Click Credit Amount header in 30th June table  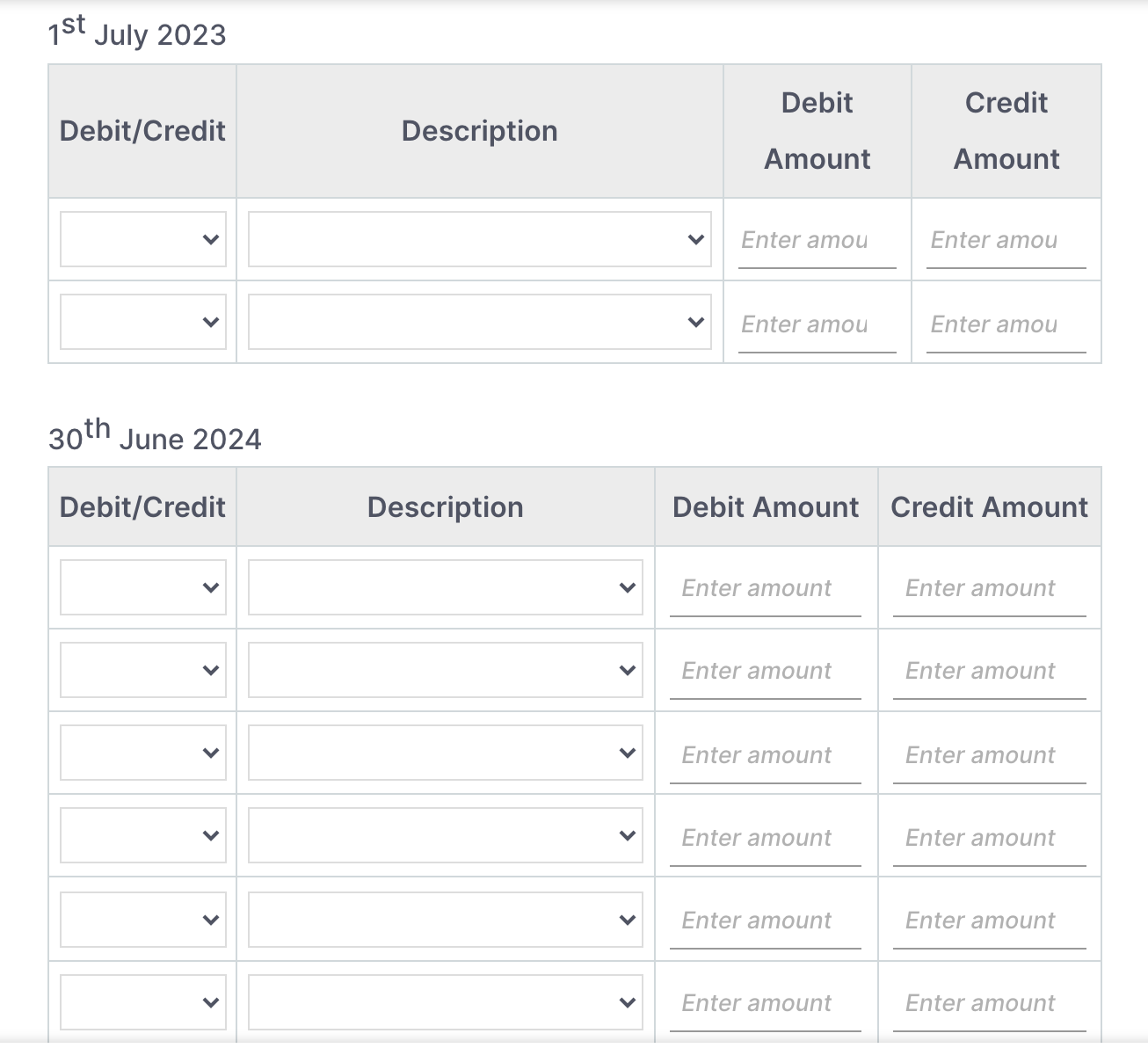(x=990, y=507)
